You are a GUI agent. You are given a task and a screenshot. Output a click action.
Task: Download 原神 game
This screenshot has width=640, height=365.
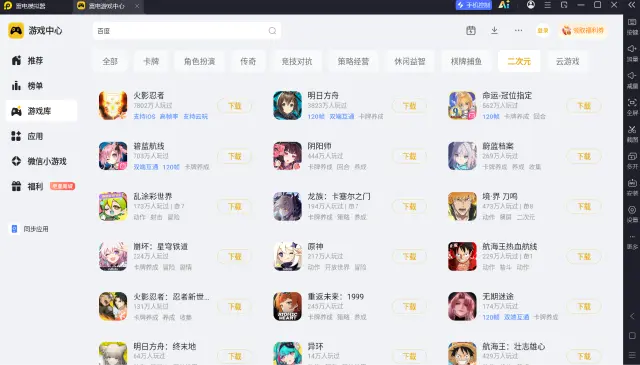click(409, 257)
